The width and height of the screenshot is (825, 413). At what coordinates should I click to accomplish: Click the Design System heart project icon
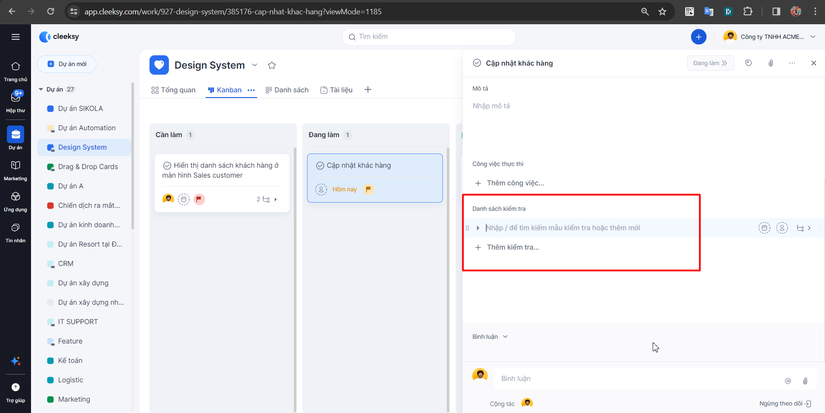coord(159,65)
